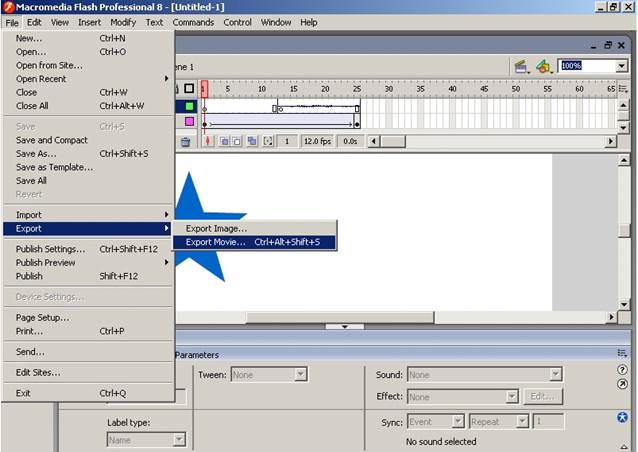
Task: Click the Center Frame button in timeline
Action: click(x=208, y=141)
